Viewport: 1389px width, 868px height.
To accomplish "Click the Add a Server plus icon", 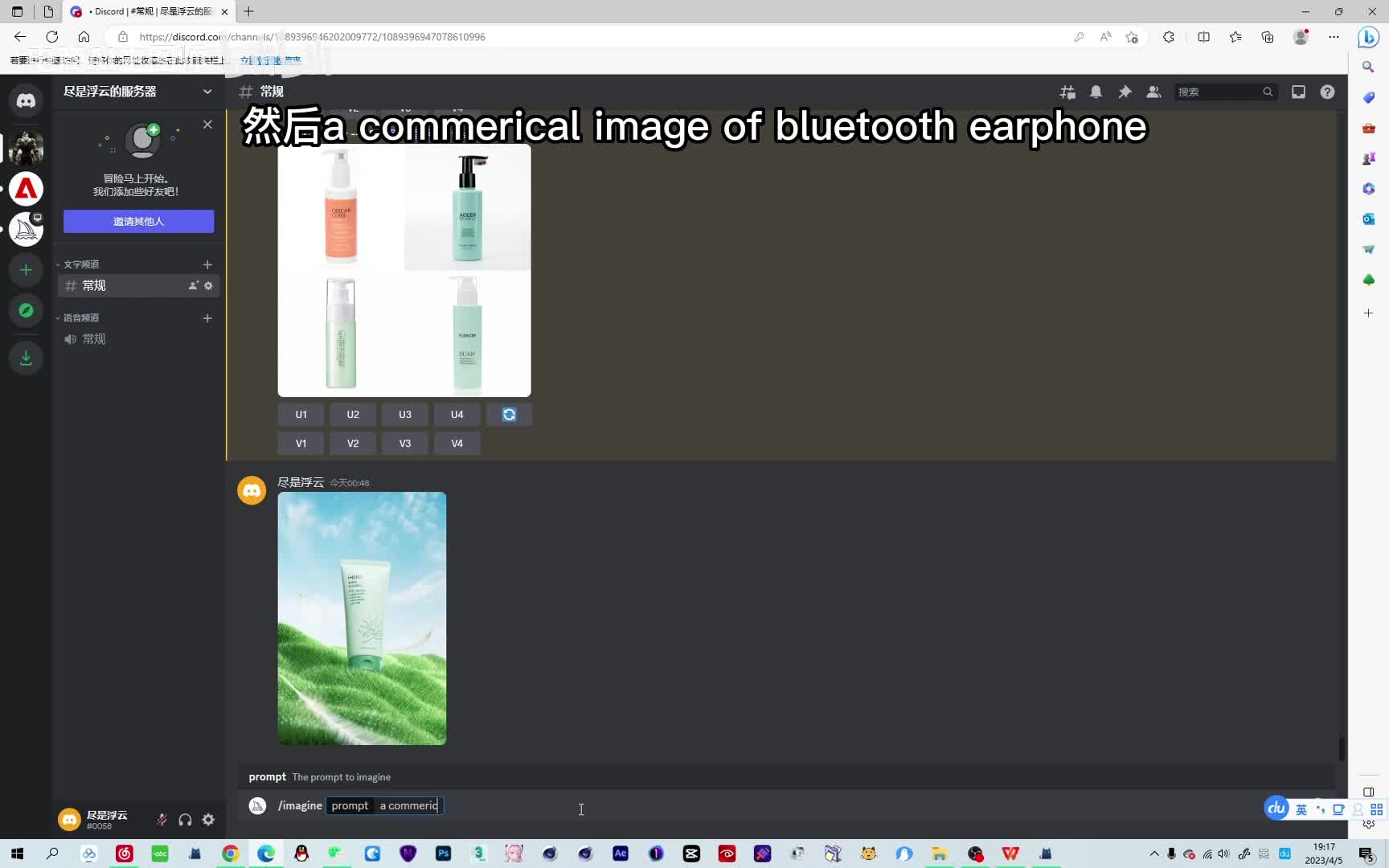I will (x=26, y=270).
